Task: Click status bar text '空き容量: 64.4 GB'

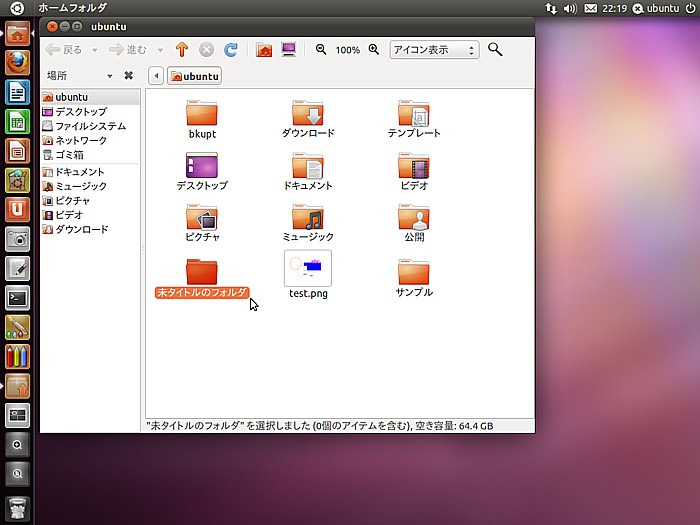Action: coord(454,426)
